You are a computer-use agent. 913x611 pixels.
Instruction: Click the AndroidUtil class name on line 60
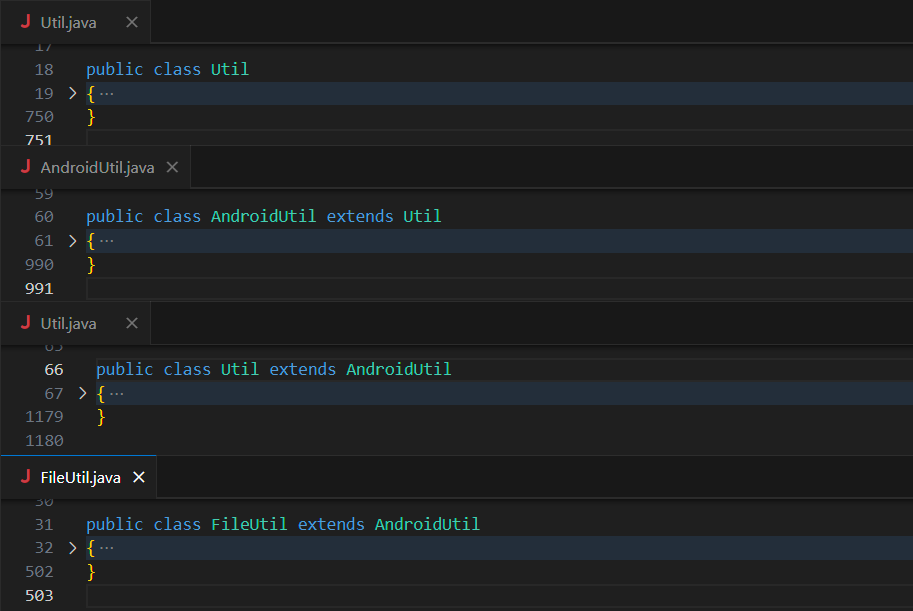(x=263, y=216)
